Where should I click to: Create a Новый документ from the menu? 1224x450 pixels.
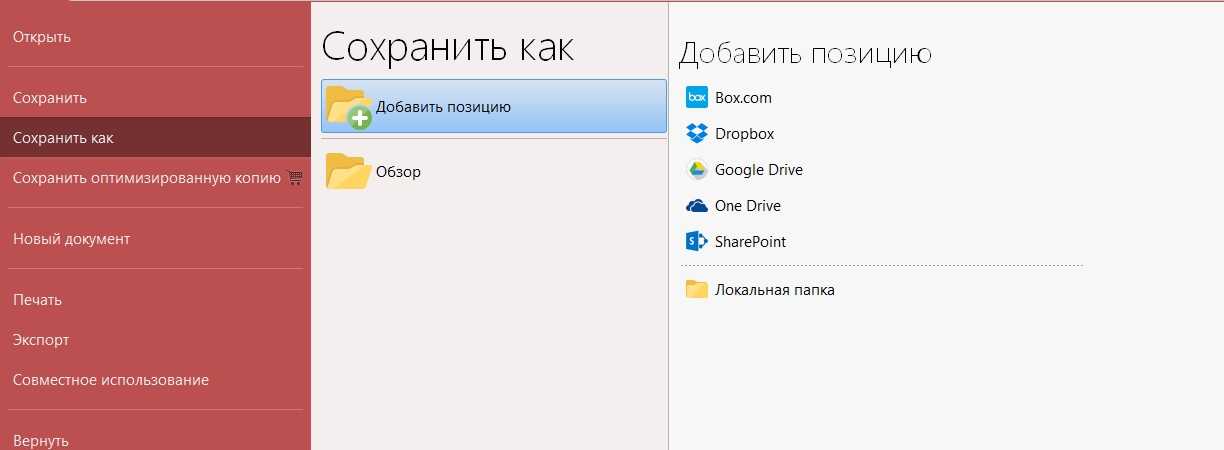click(71, 239)
